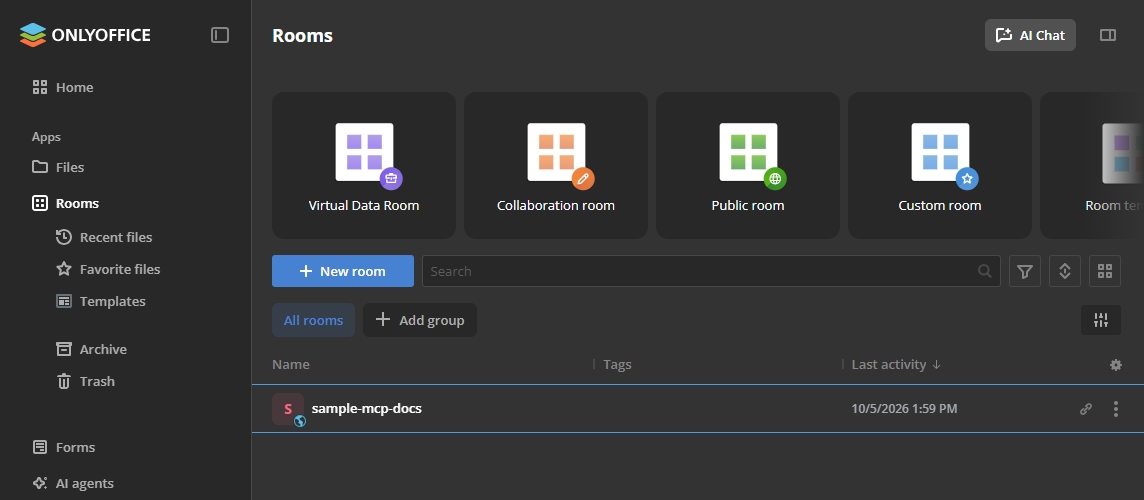
Task: Open the group settings sliders button
Action: click(x=1101, y=320)
